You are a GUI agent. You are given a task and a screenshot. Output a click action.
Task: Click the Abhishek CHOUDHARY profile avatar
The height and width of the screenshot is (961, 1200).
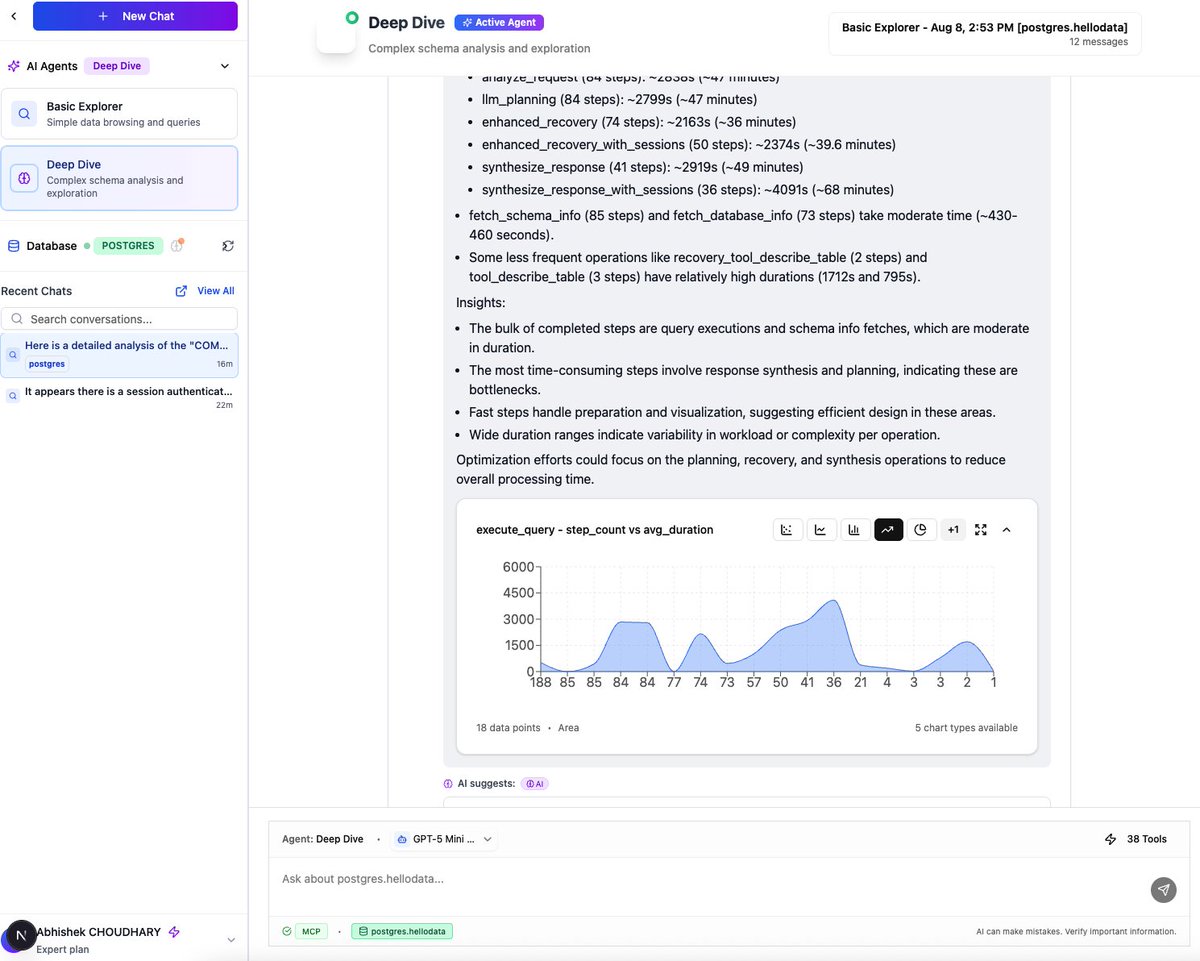coord(20,937)
